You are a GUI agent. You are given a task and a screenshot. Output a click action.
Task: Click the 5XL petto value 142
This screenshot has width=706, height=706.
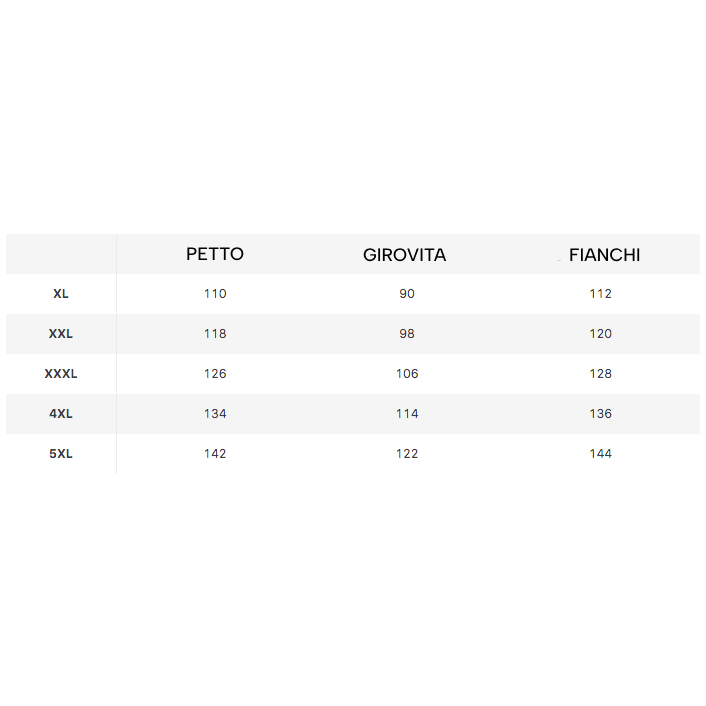[215, 453]
